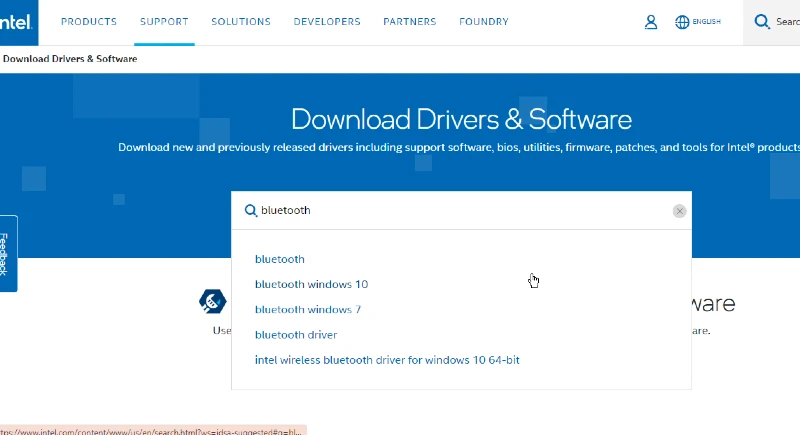
Task: Click the Download Drivers & Software breadcrumb
Action: (70, 59)
